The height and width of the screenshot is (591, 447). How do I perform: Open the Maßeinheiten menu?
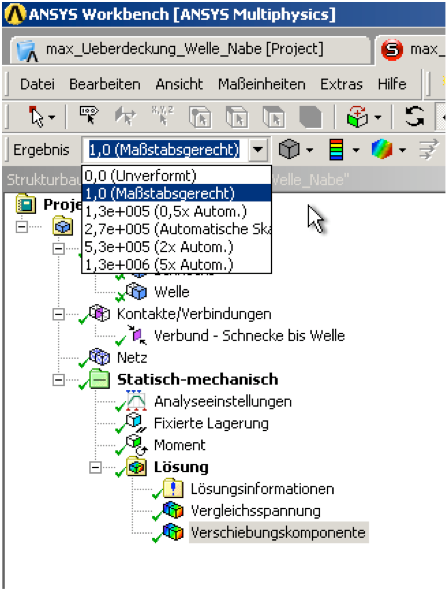(262, 84)
